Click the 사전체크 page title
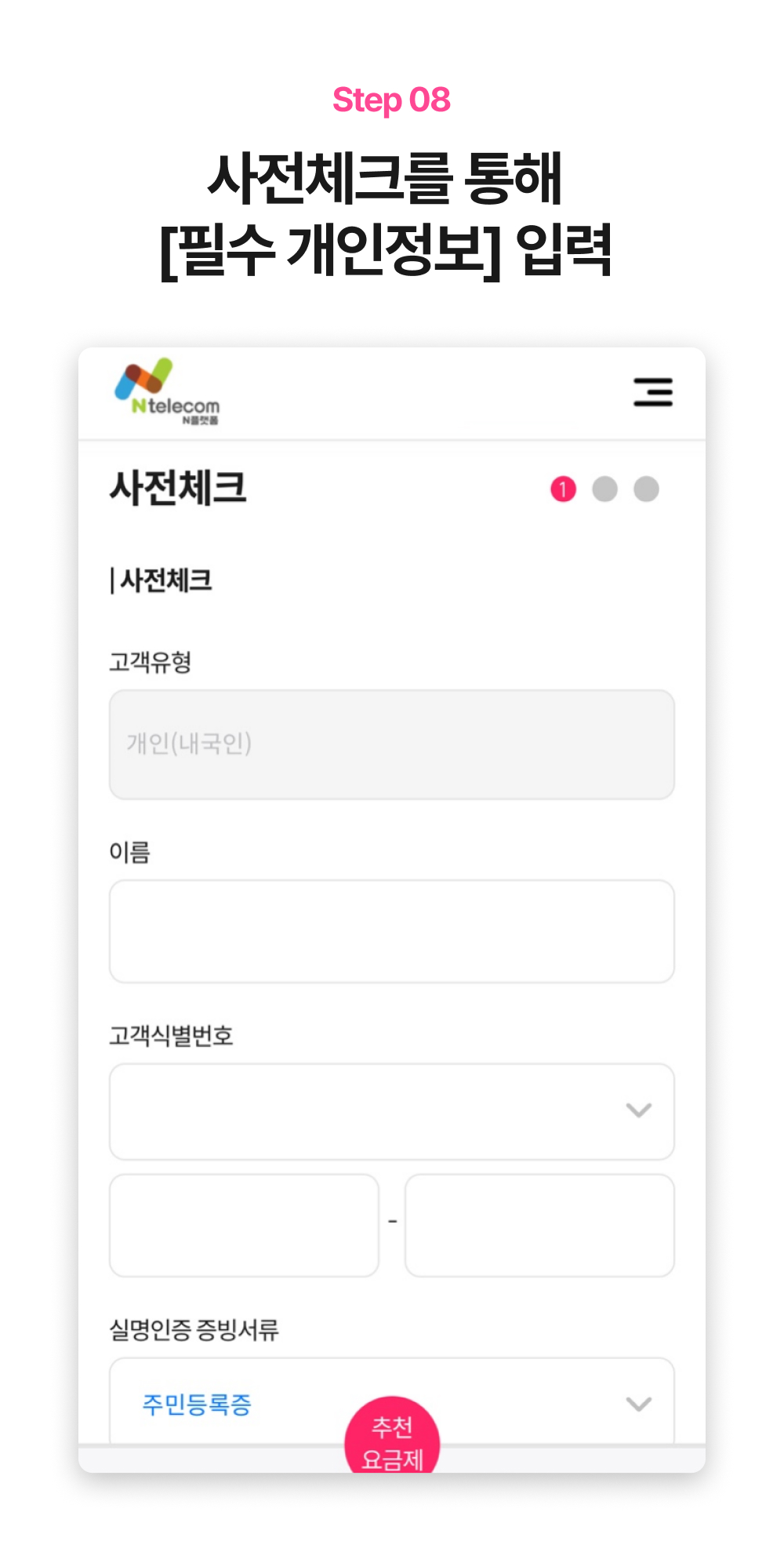Screen dimensions: 784x1552 point(179,488)
